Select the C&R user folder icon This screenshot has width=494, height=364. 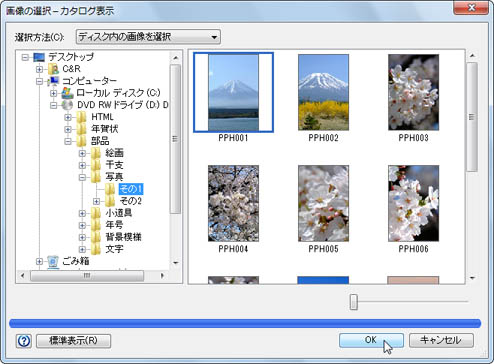click(x=53, y=69)
